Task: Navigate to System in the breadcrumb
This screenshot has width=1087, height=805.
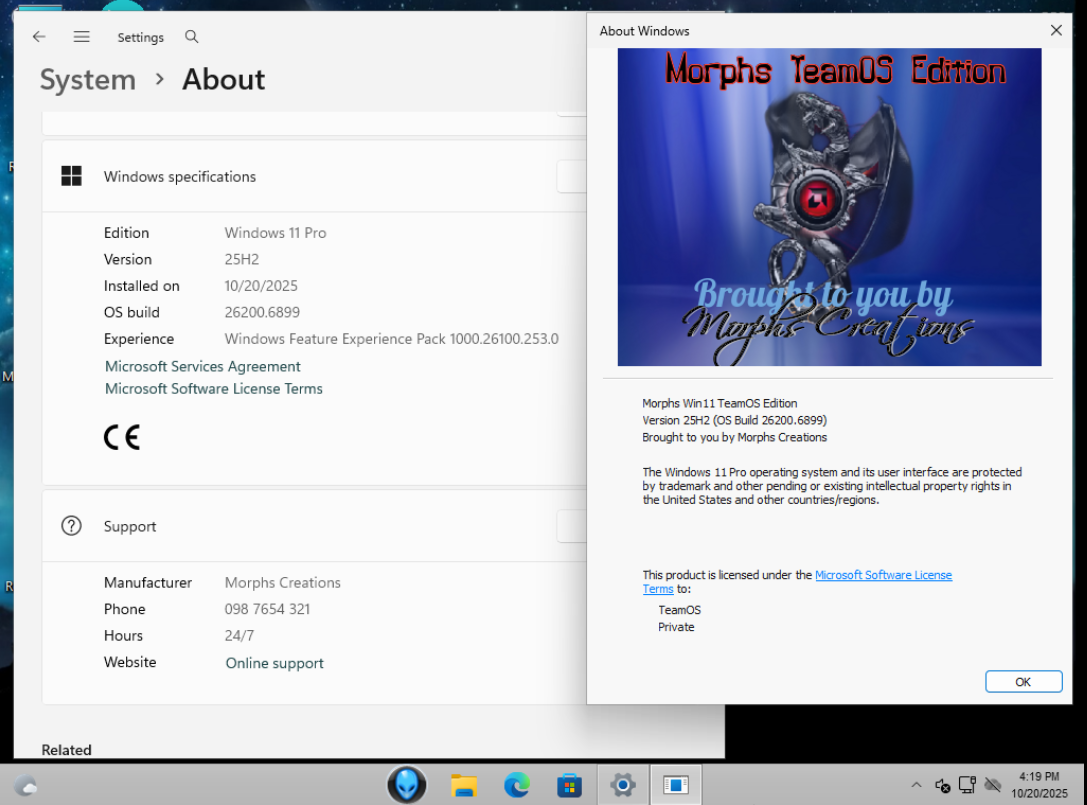Action: [x=88, y=80]
